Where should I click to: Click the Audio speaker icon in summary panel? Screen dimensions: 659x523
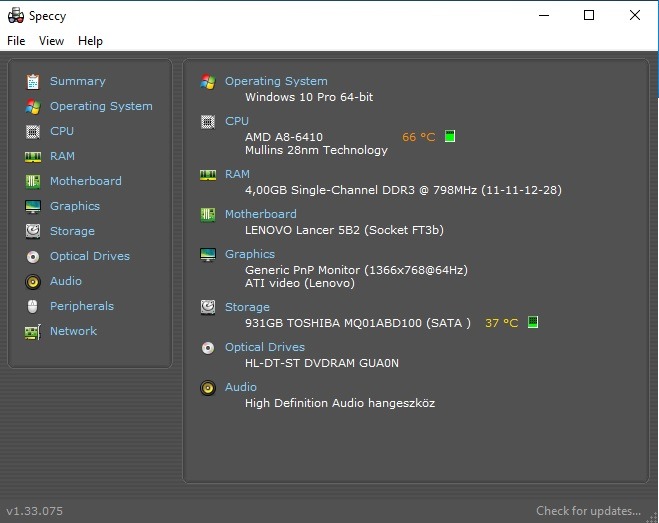208,388
